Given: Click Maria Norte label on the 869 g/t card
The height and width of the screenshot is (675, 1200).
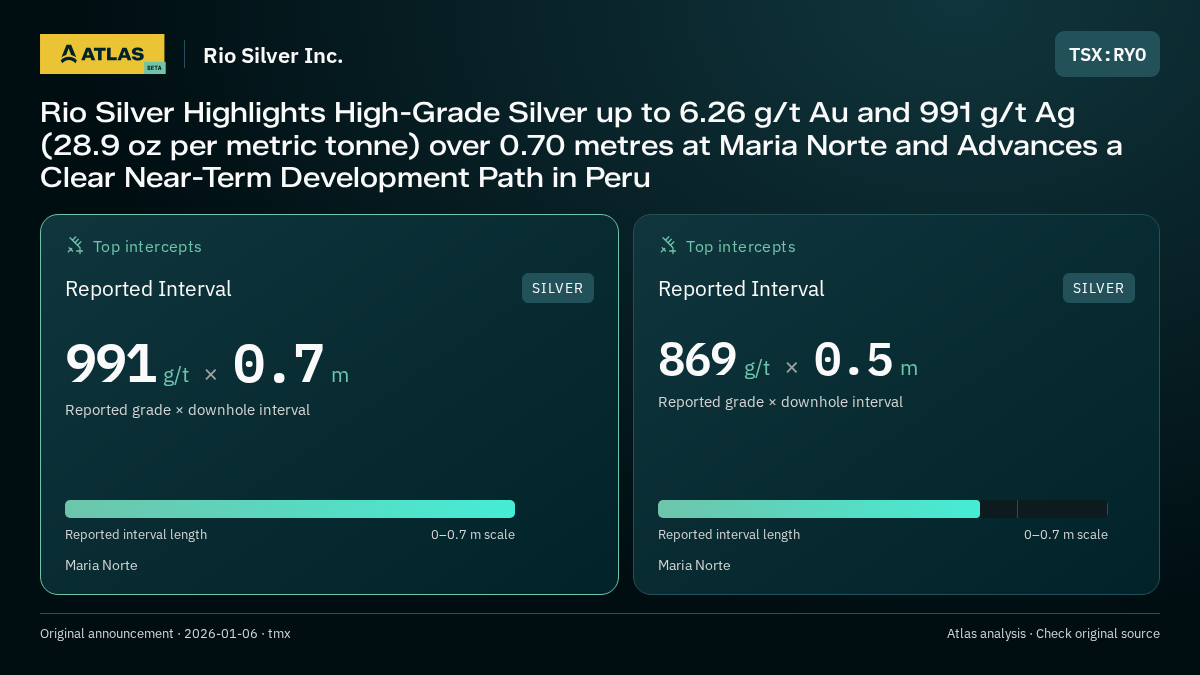Looking at the screenshot, I should 694,566.
